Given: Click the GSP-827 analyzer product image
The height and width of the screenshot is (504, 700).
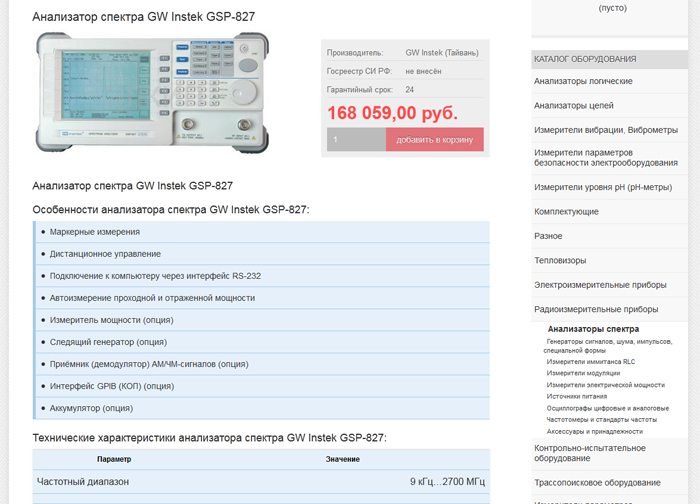Looking at the screenshot, I should click(x=152, y=92).
